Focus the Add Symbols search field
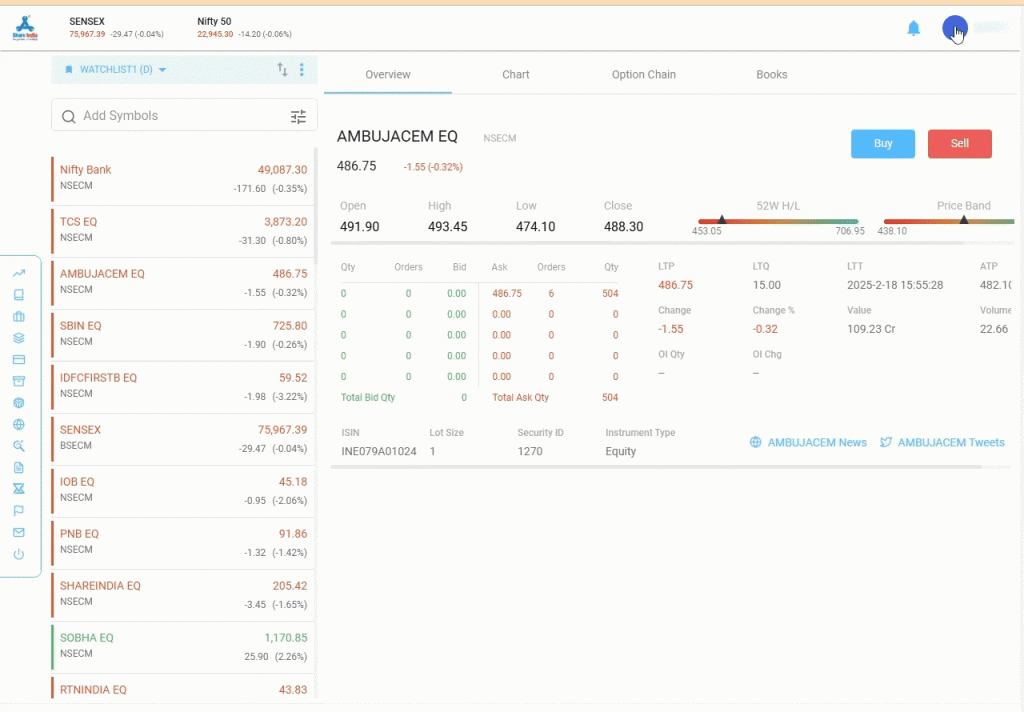 pyautogui.click(x=184, y=116)
